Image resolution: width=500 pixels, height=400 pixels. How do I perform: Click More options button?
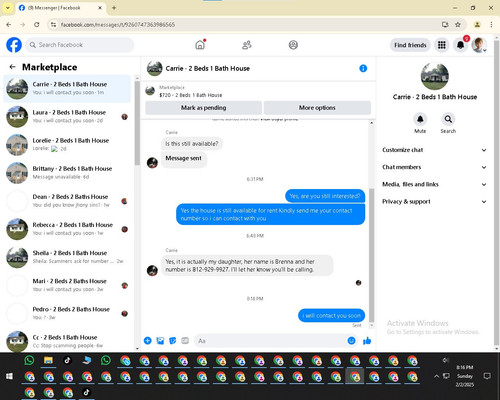317,108
